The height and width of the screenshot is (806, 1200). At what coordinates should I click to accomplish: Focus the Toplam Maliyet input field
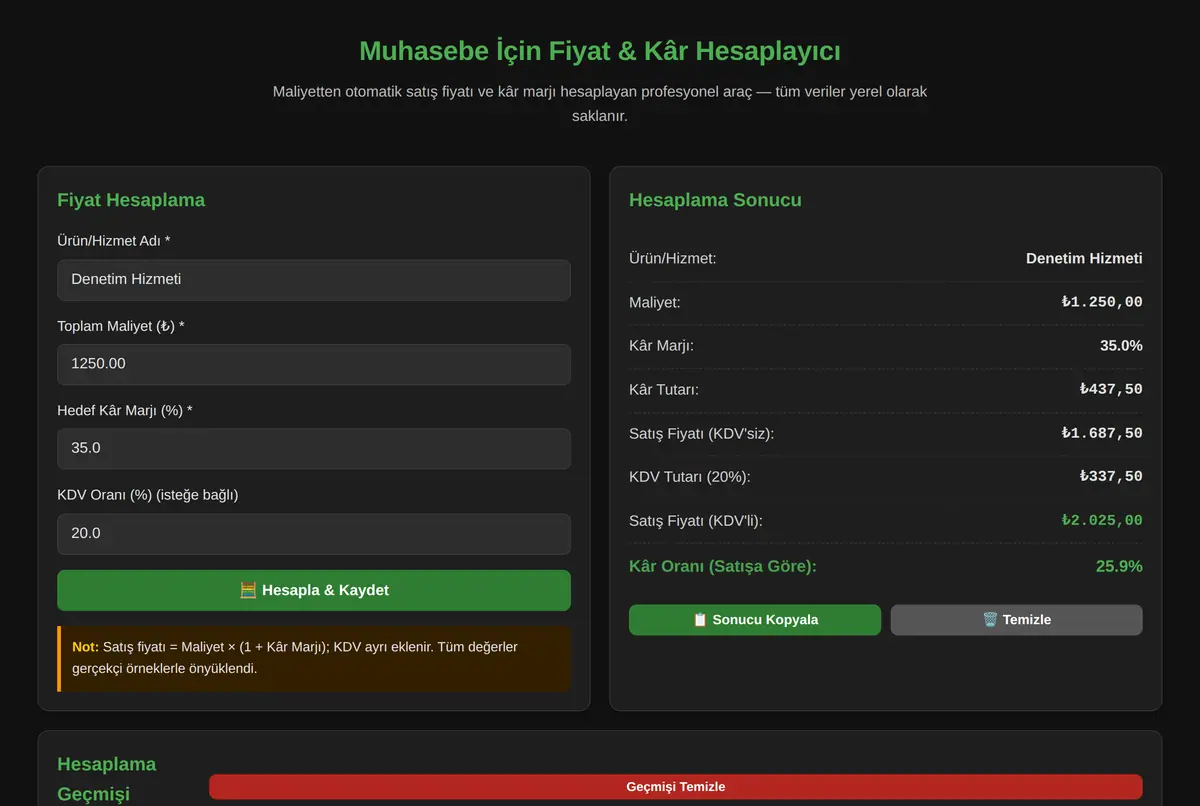click(x=314, y=364)
